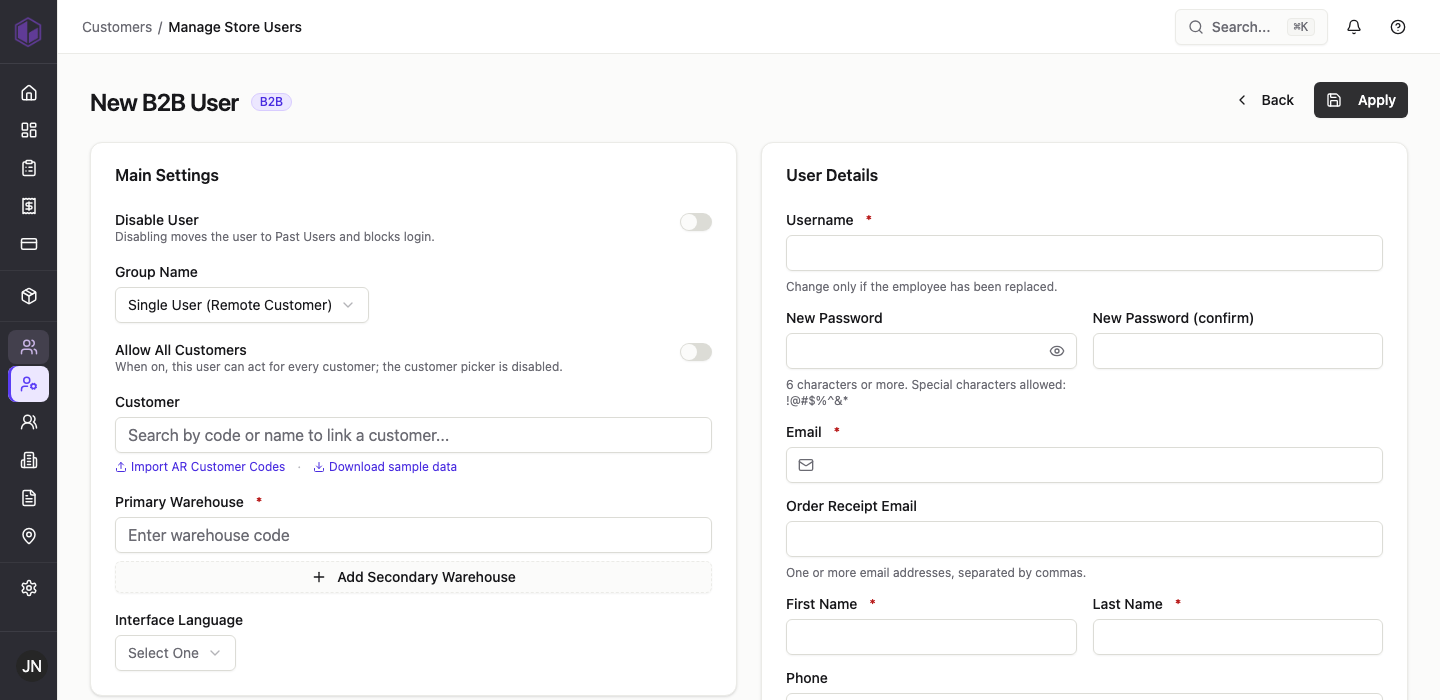
Task: Click the search magnifier icon
Action: 1196,27
